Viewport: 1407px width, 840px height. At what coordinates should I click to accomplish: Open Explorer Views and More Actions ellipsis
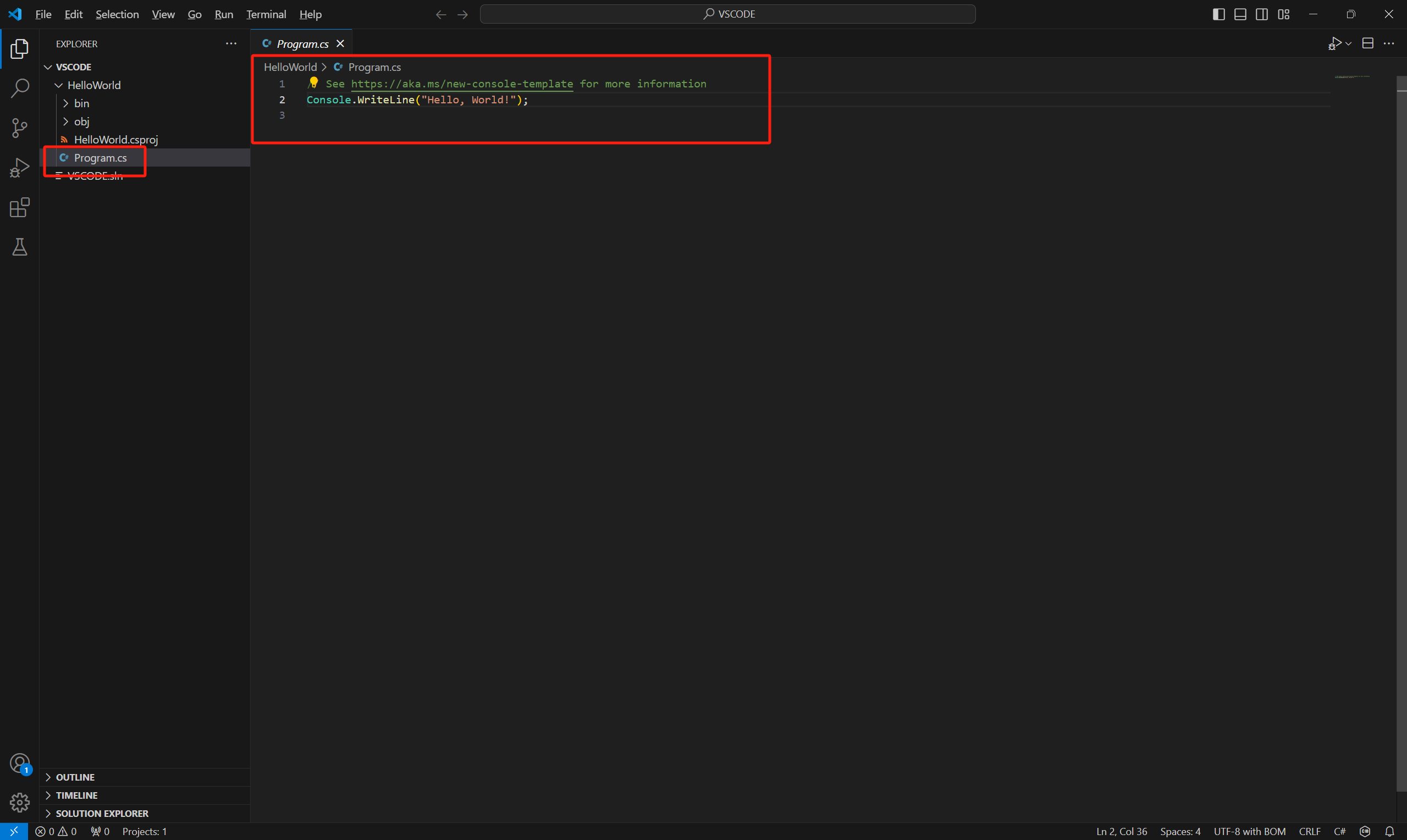[231, 43]
